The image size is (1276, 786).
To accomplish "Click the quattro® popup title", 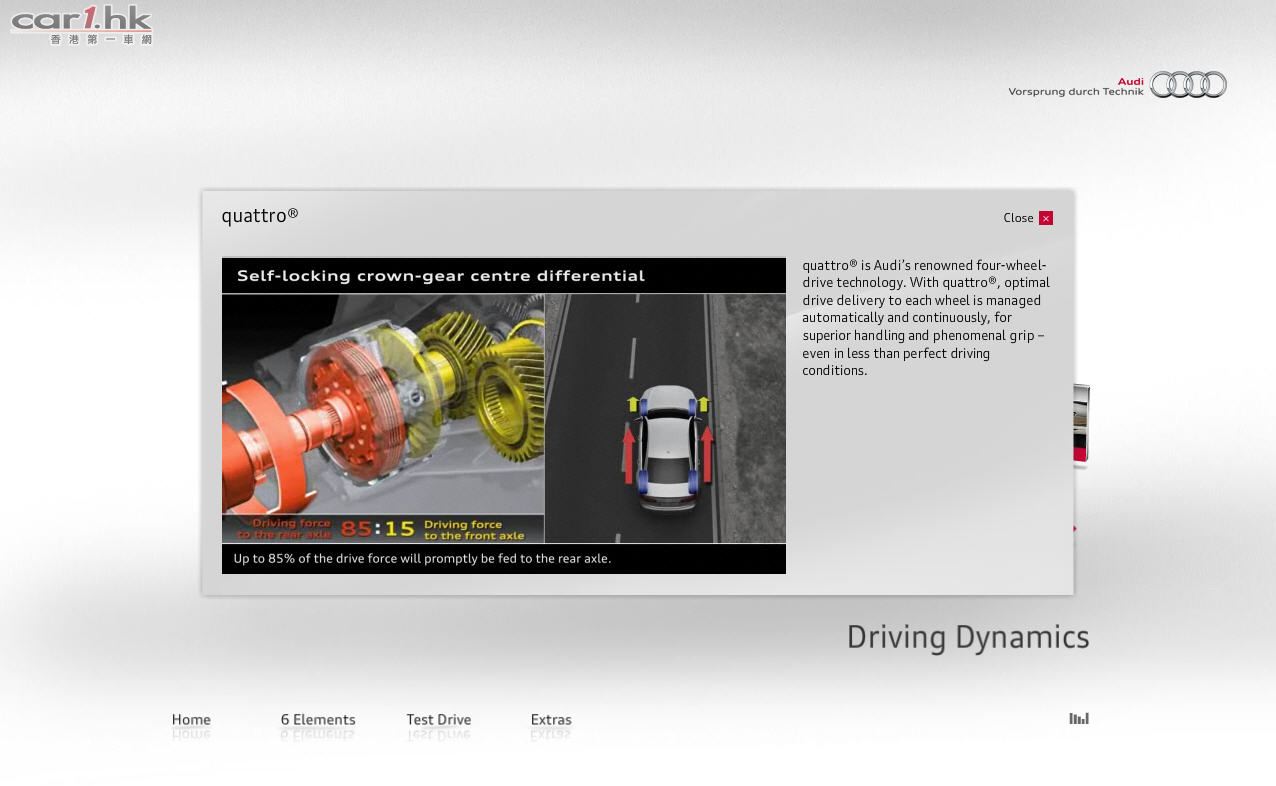I will click(260, 216).
